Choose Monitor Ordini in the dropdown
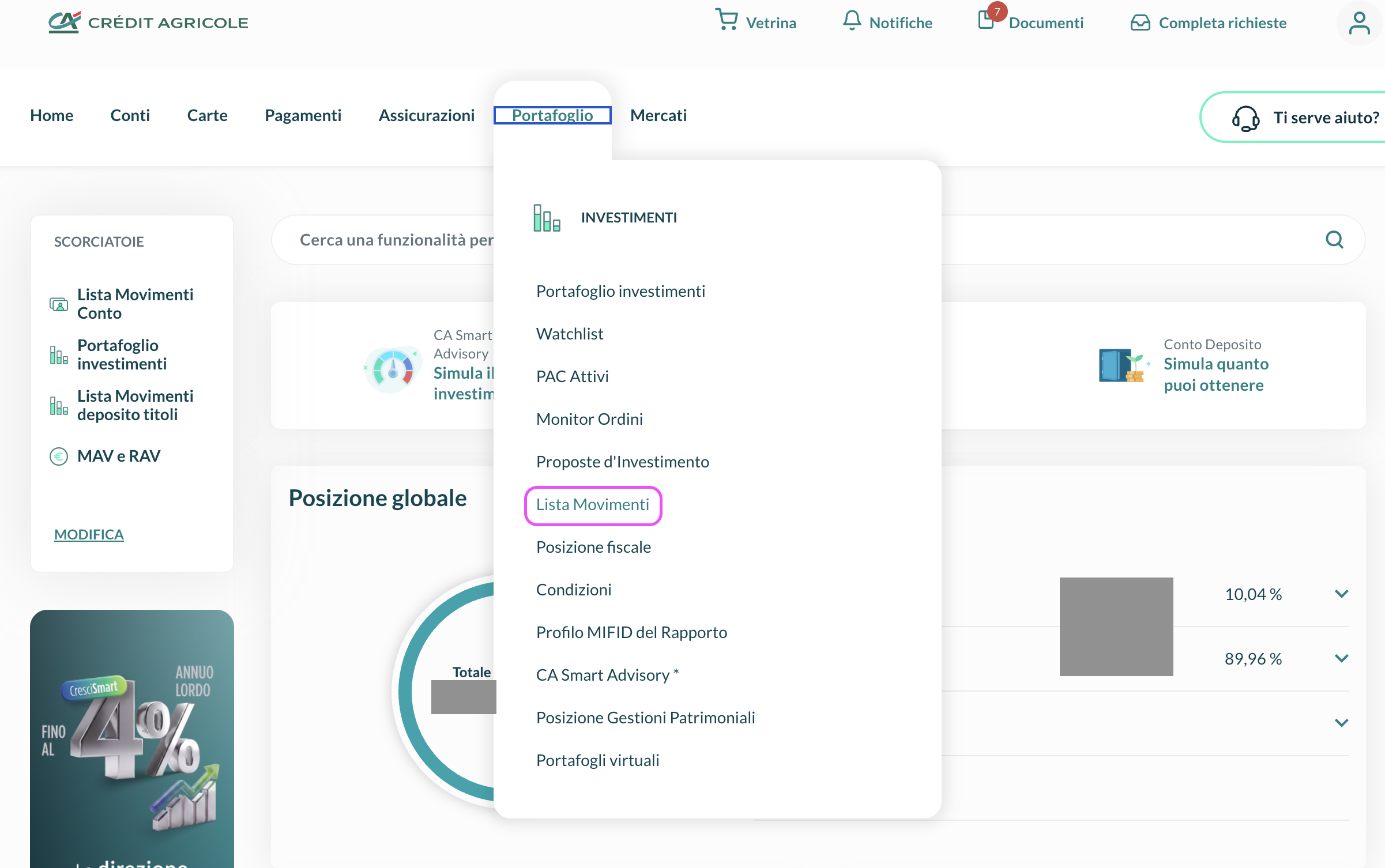This screenshot has height=868, width=1385. click(x=589, y=420)
